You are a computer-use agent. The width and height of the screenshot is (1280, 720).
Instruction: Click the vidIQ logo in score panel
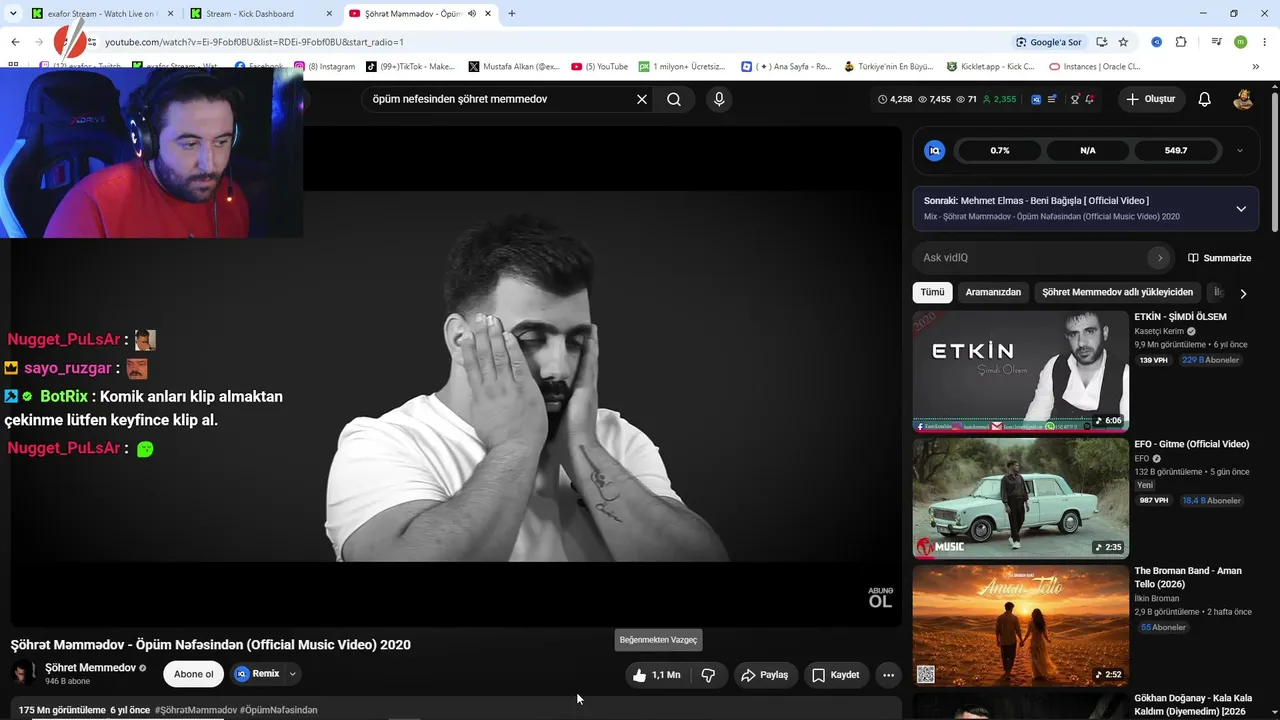[935, 151]
